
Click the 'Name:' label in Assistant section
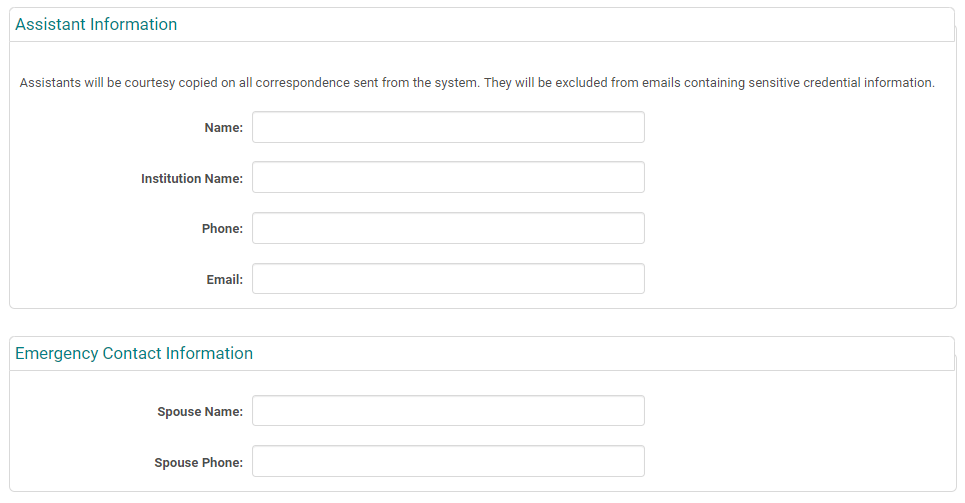click(x=223, y=128)
